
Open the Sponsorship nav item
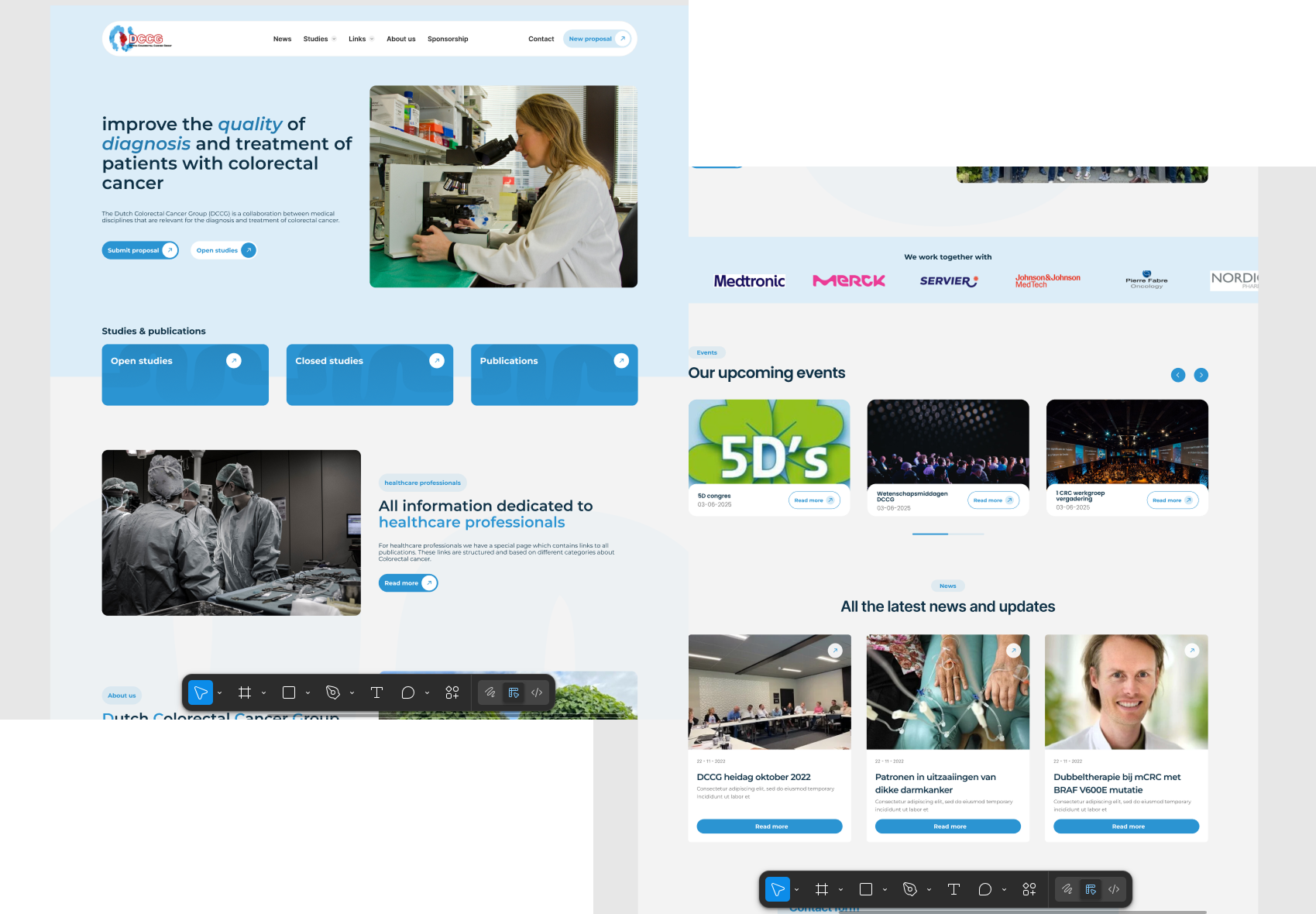pyautogui.click(x=448, y=39)
